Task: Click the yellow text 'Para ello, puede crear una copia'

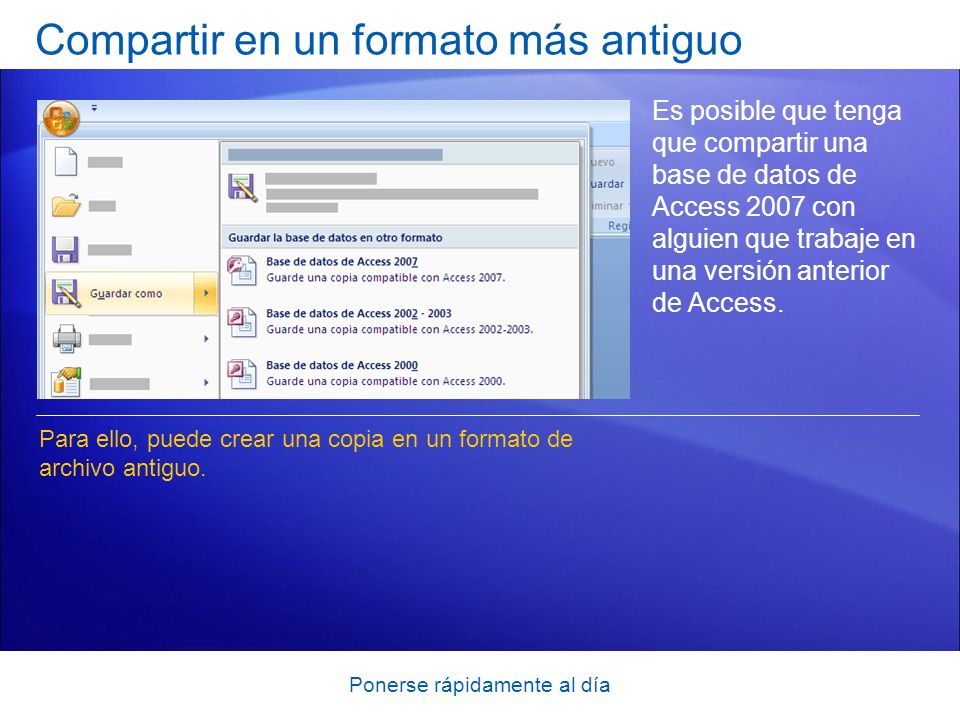Action: point(211,440)
